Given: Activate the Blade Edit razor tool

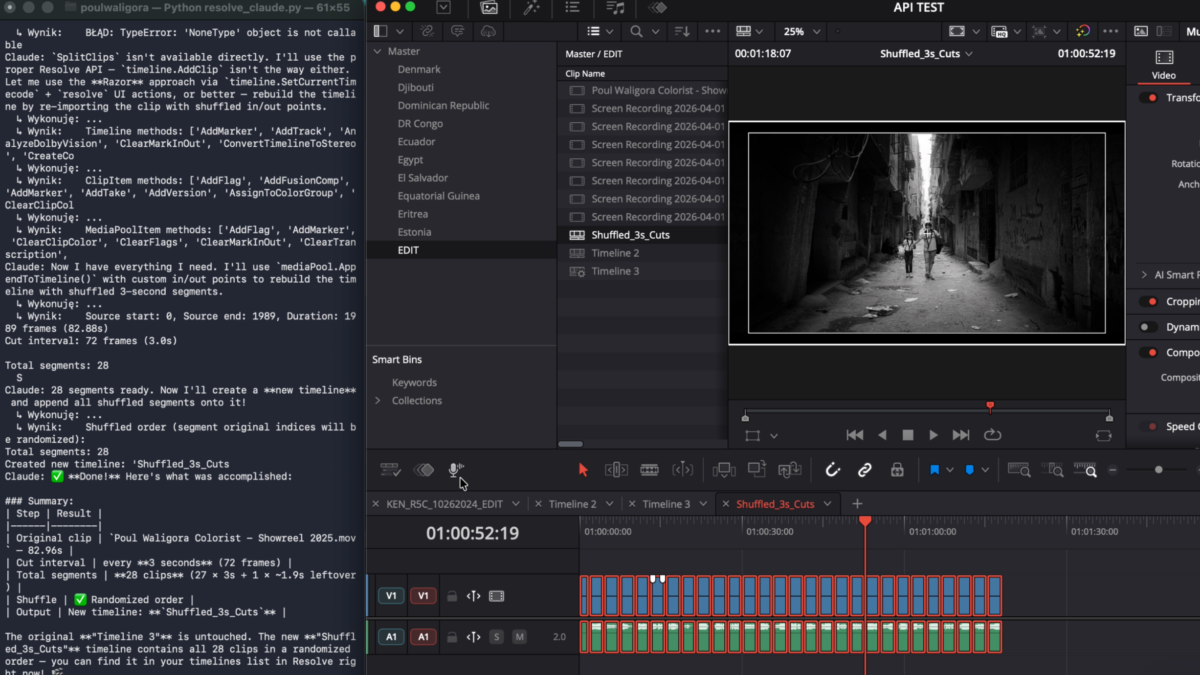Looking at the screenshot, I should 648,469.
